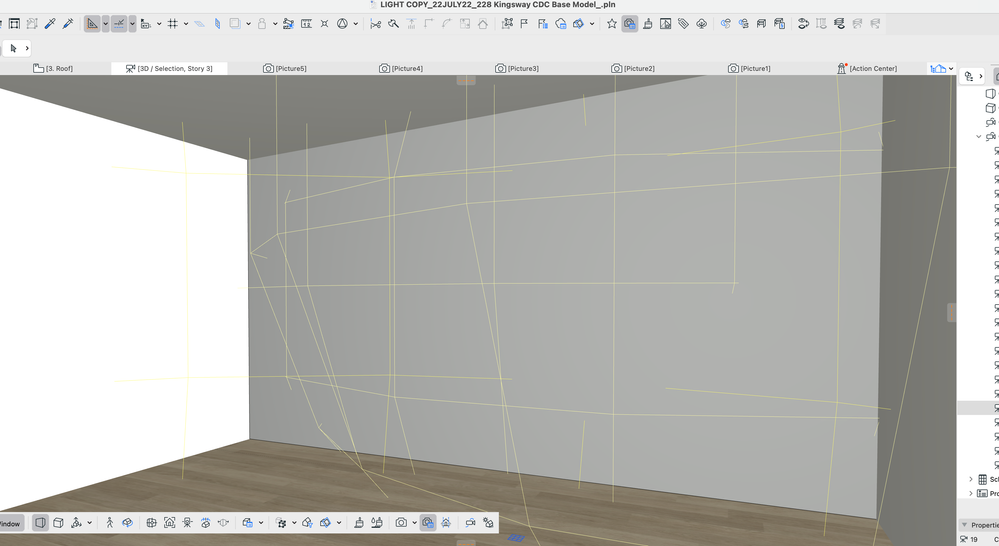Switch to the 3. Roof tab
This screenshot has height=546, width=999.
coord(53,68)
